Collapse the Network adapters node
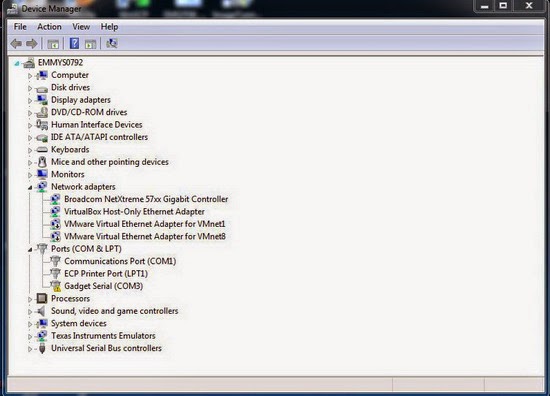Image resolution: width=550 pixels, height=396 pixels. (x=30, y=188)
